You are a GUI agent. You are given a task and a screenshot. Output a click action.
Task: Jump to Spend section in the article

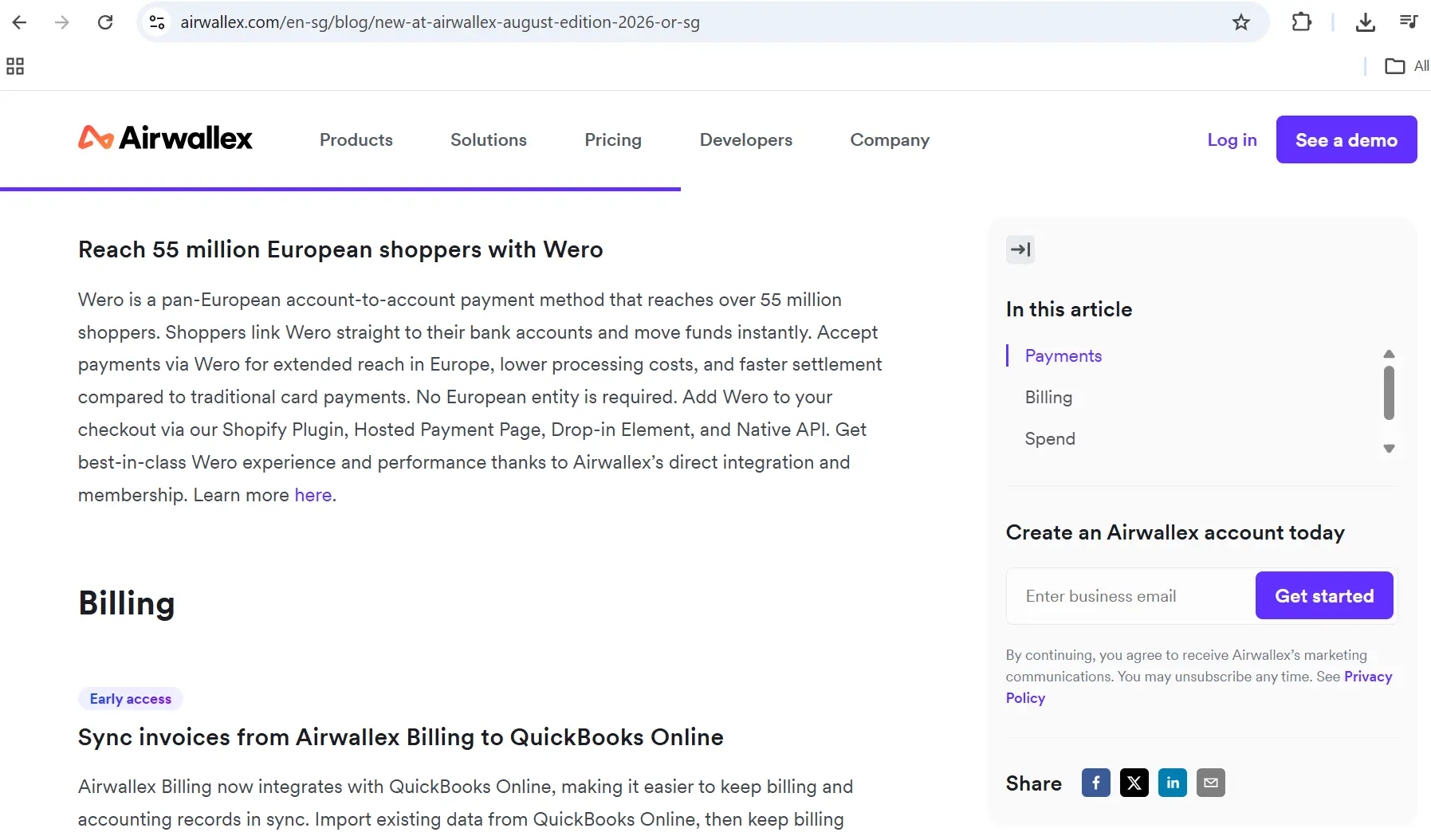click(x=1050, y=438)
